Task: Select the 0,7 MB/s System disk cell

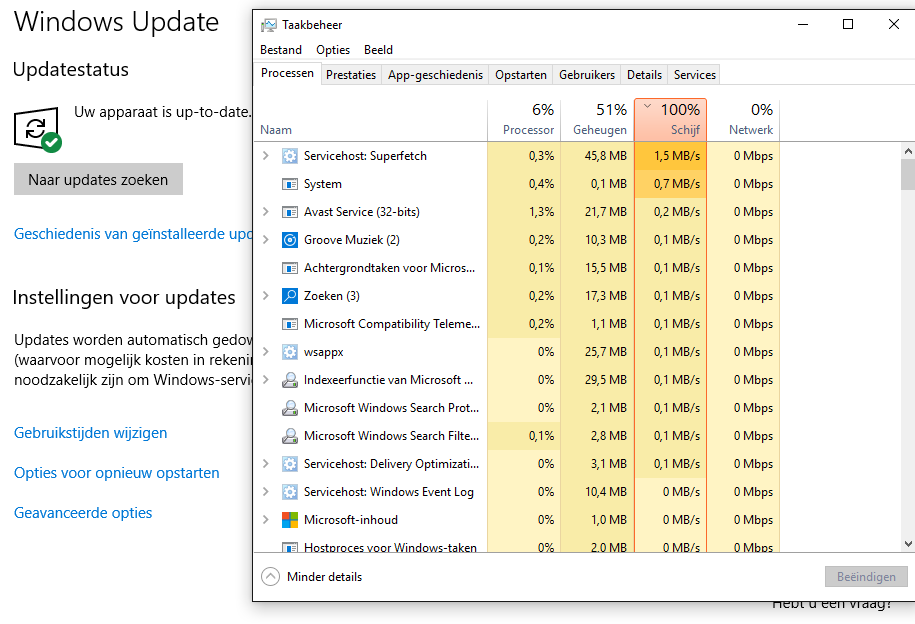Action: tap(670, 184)
